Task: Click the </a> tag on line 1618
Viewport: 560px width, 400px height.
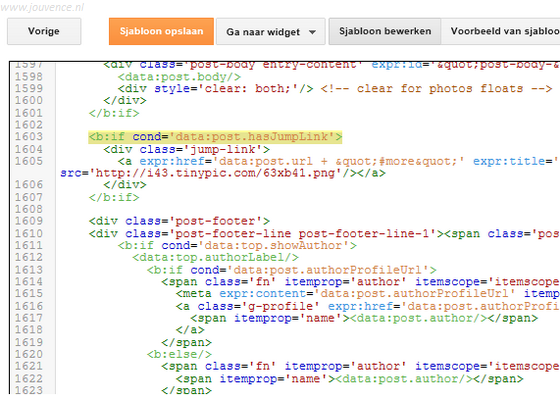Action: point(190,330)
